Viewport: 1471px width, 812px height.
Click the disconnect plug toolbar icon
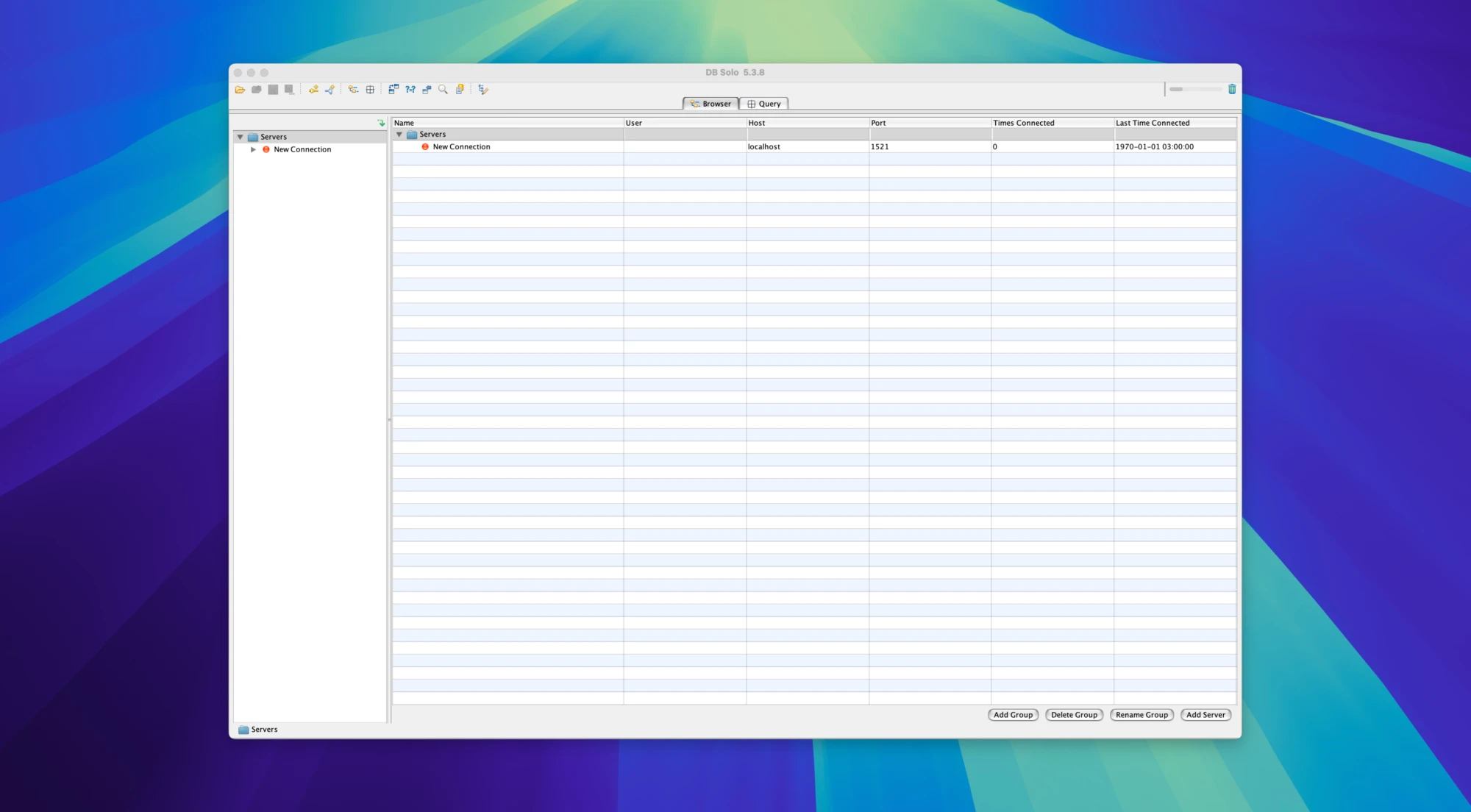tap(330, 90)
